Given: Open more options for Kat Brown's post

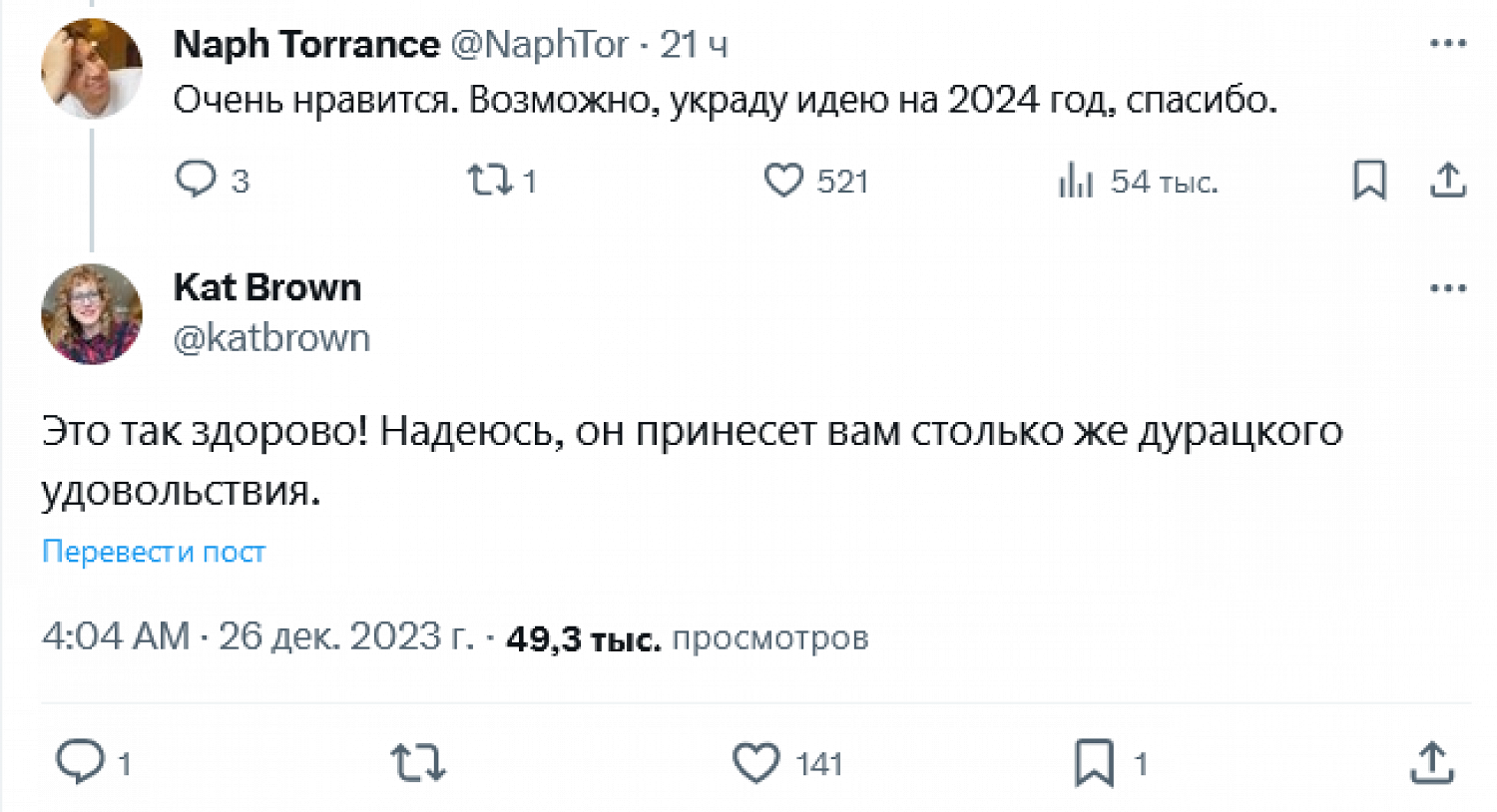Looking at the screenshot, I should click(x=1447, y=288).
